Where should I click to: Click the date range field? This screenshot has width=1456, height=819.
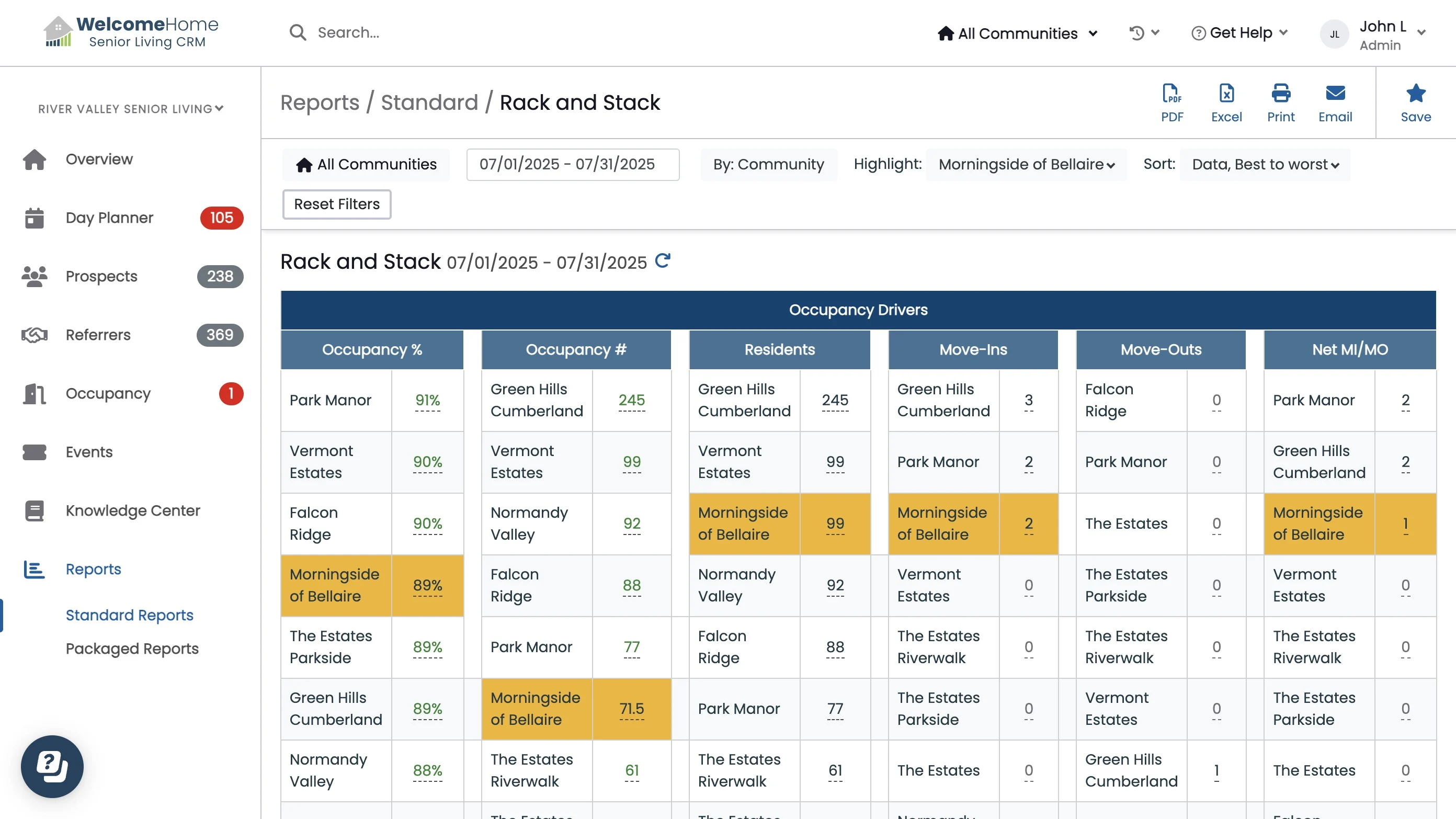point(572,164)
